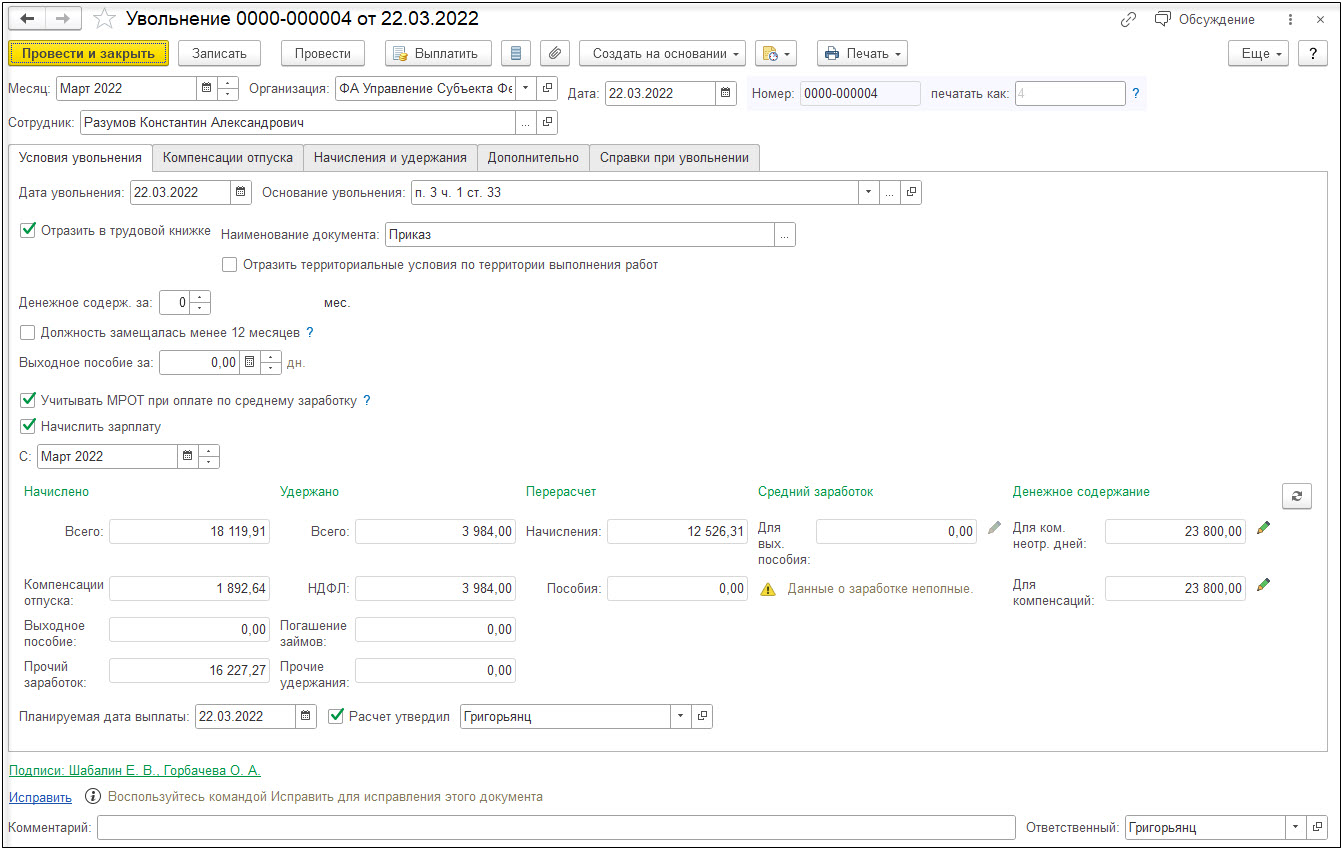Screen dimensions: 1341x848
Task: Open calendar picker for Месяц field
Action: click(x=207, y=88)
